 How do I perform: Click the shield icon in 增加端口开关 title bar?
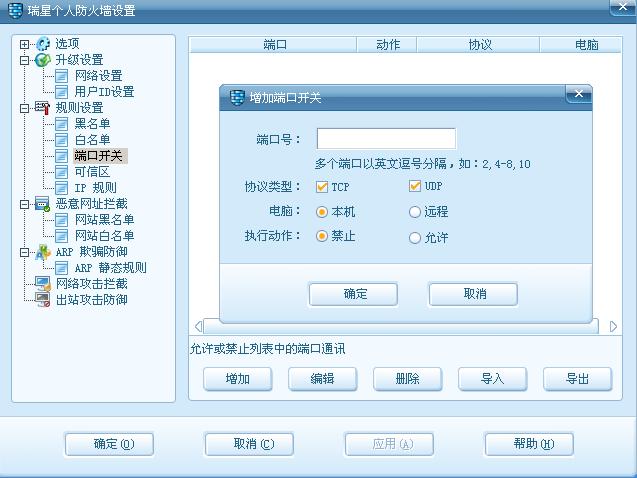237,98
